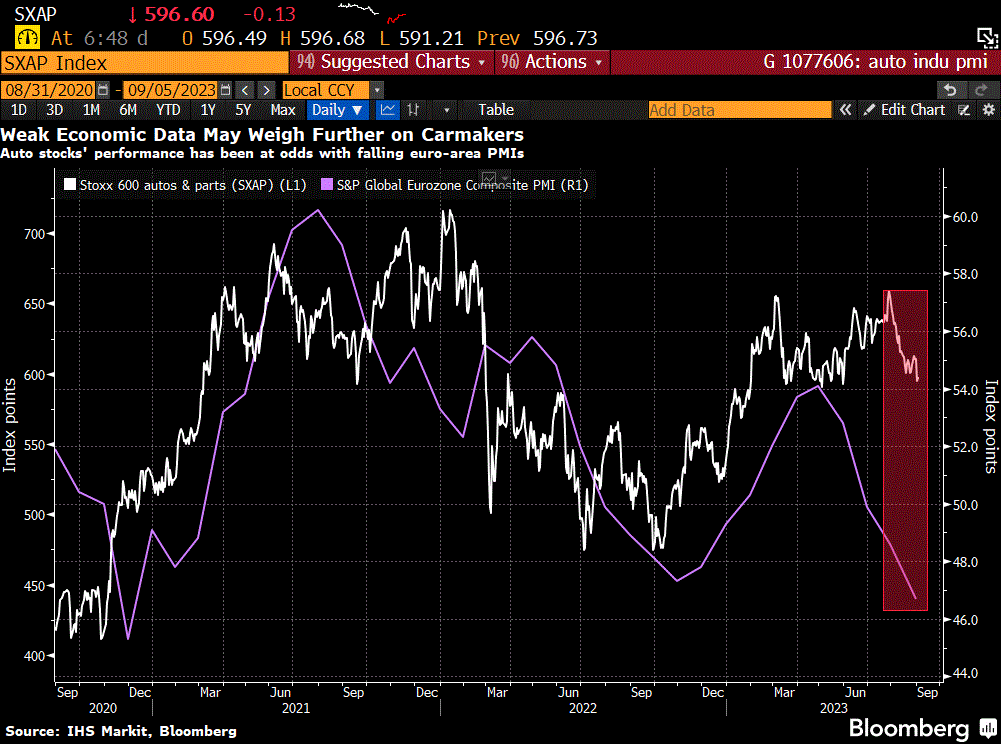Click the Prev value 596.73

[565, 38]
